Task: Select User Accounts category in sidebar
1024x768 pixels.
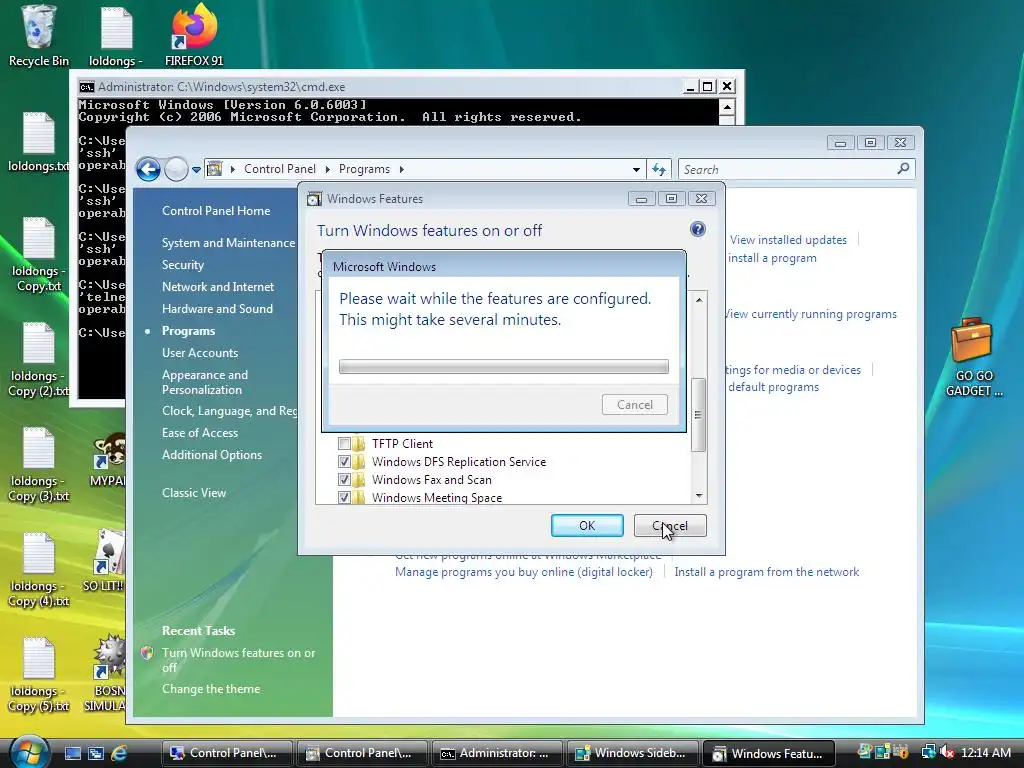Action: click(200, 353)
